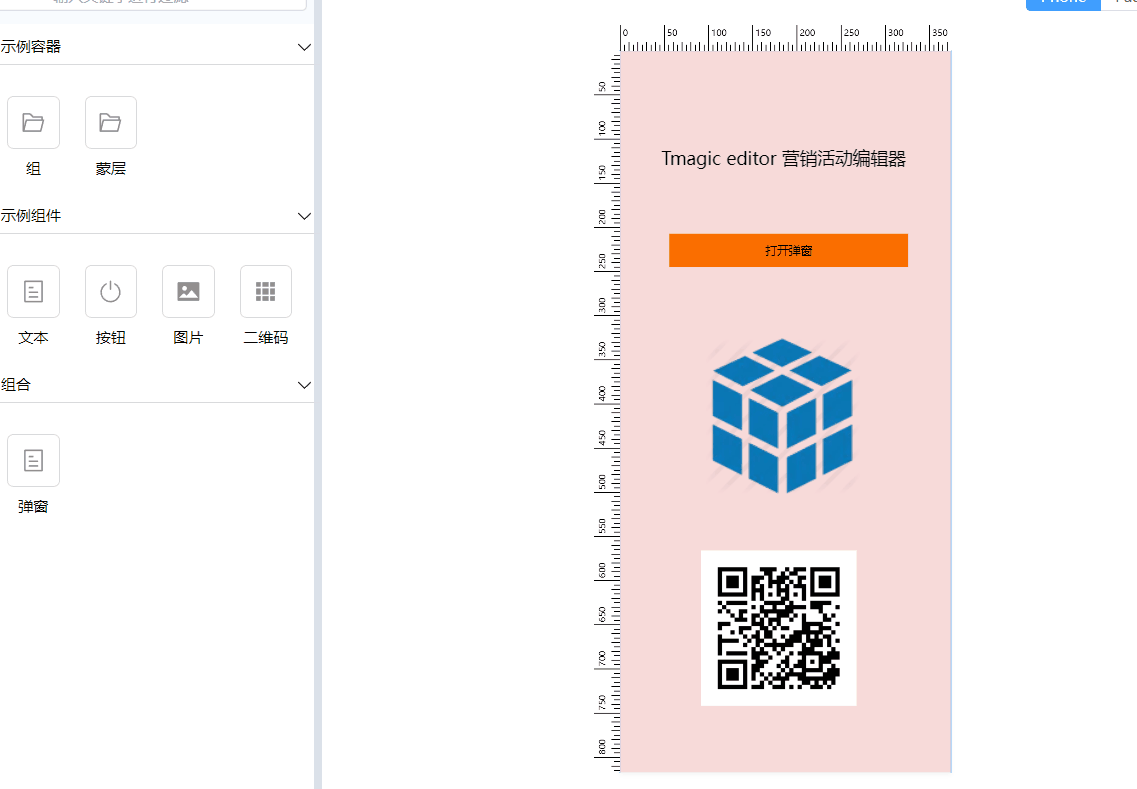Switch to the Pad tab
Image resolution: width=1137 pixels, height=789 pixels.
pos(1125,4)
